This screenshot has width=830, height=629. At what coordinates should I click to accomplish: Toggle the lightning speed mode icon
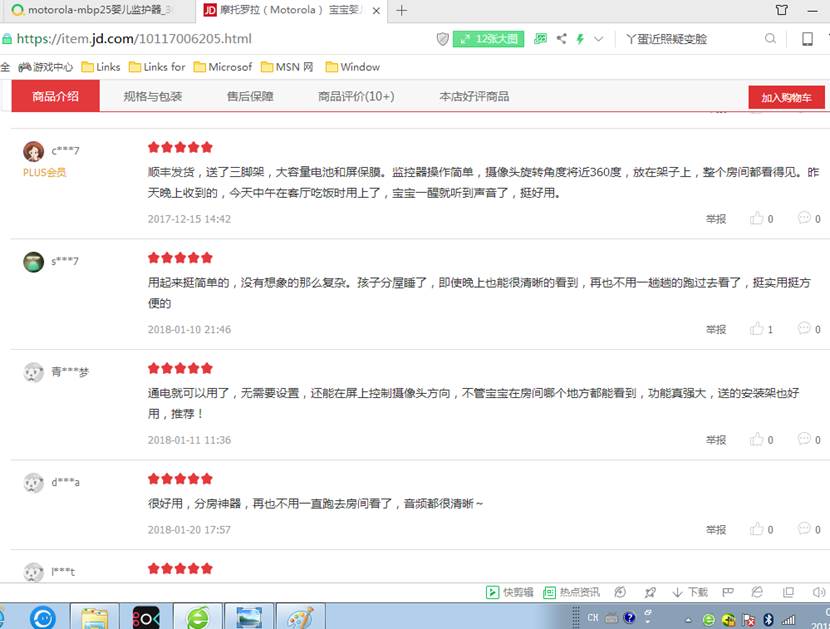580,39
